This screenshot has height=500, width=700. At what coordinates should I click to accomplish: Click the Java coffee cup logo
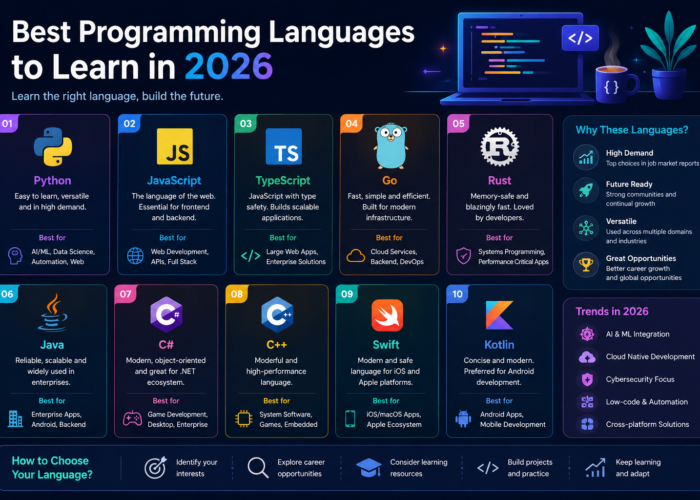[x=53, y=312]
